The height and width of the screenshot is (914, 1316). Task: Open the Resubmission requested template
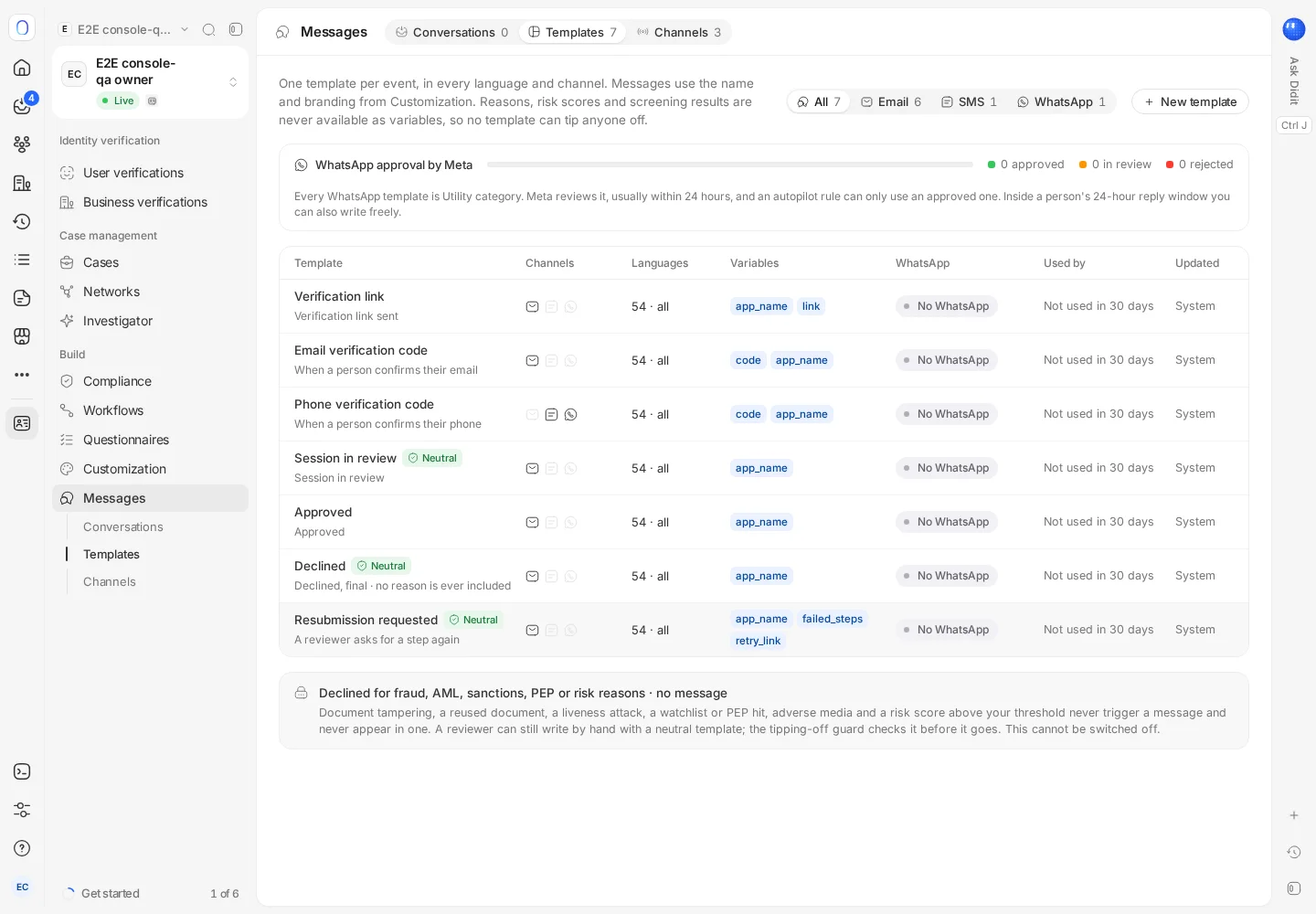click(764, 630)
